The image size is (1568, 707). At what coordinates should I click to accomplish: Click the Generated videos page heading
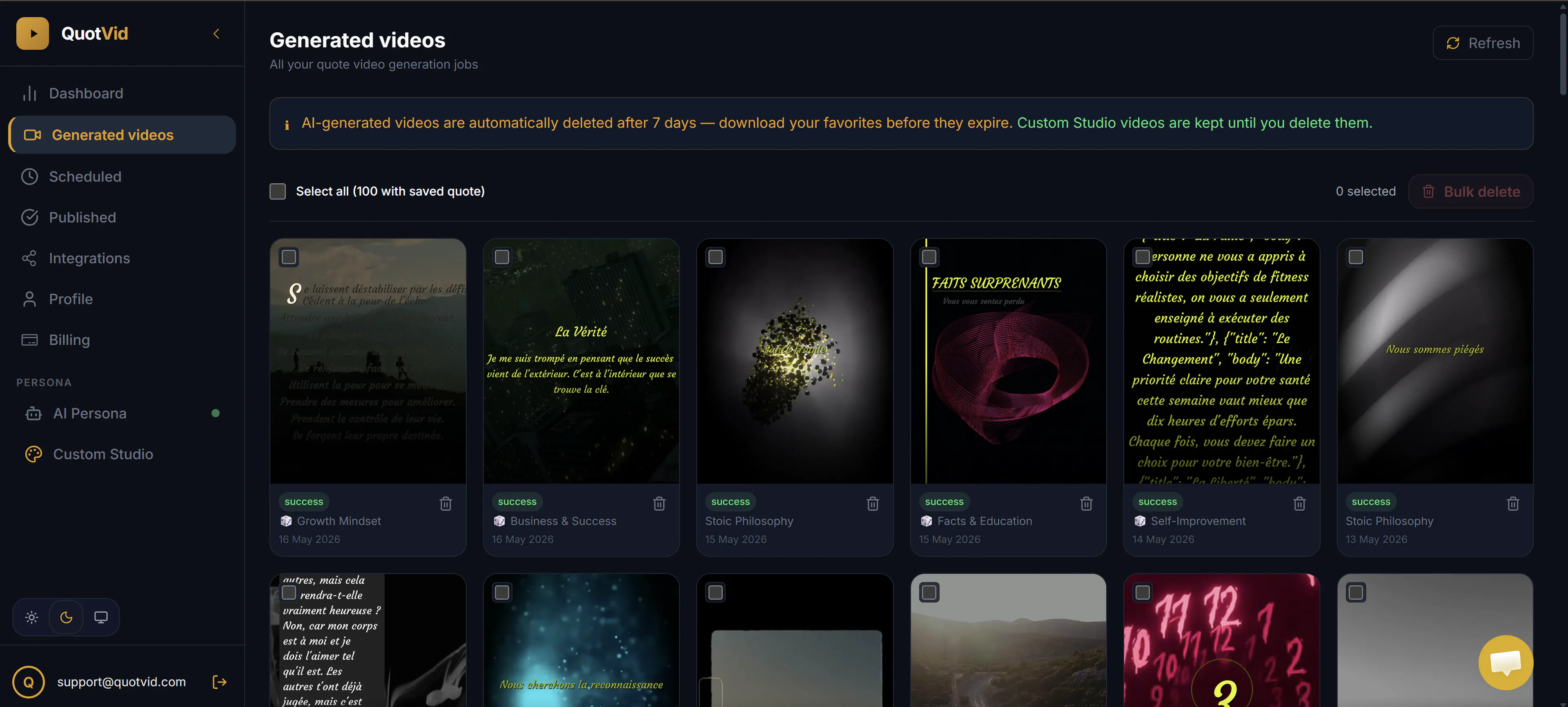coord(357,40)
